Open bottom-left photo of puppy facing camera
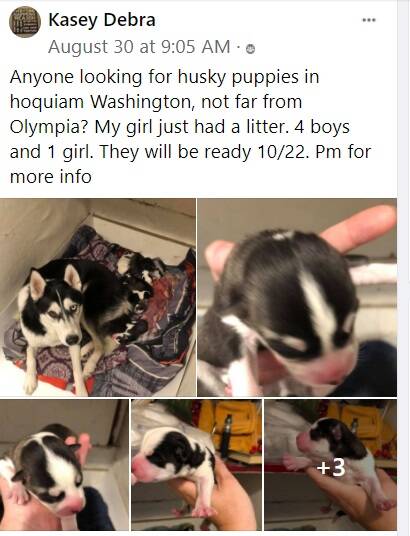Screen dimensions: 410x536 pyautogui.click(x=64, y=465)
